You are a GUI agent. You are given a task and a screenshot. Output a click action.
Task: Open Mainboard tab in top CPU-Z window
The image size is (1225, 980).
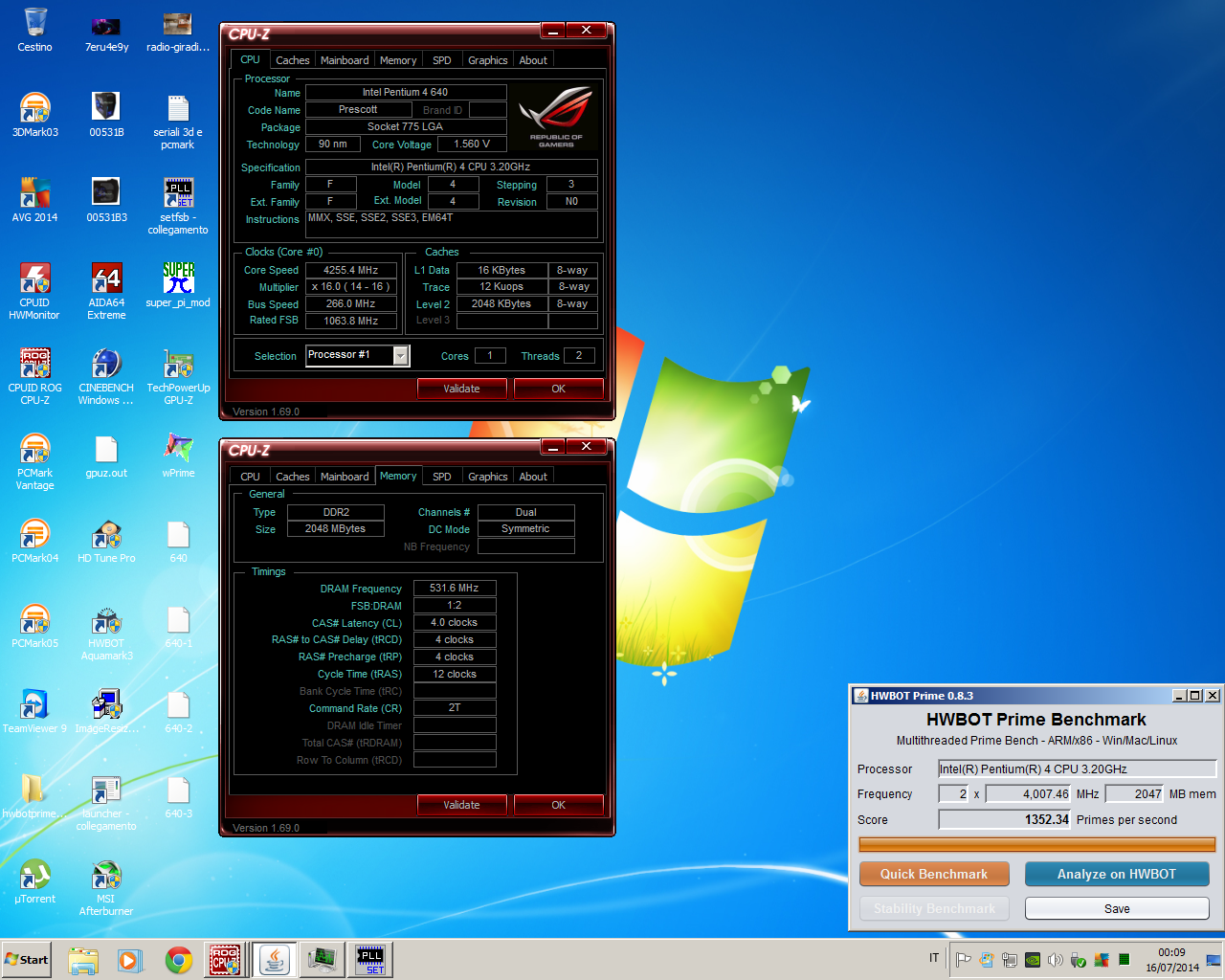click(x=345, y=60)
